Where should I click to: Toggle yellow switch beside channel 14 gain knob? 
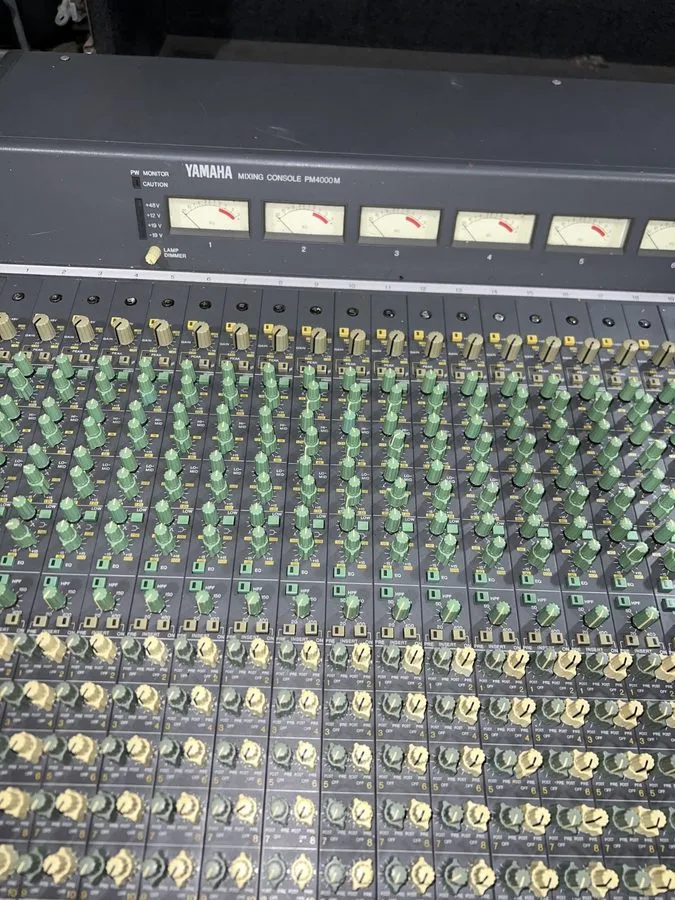point(495,338)
